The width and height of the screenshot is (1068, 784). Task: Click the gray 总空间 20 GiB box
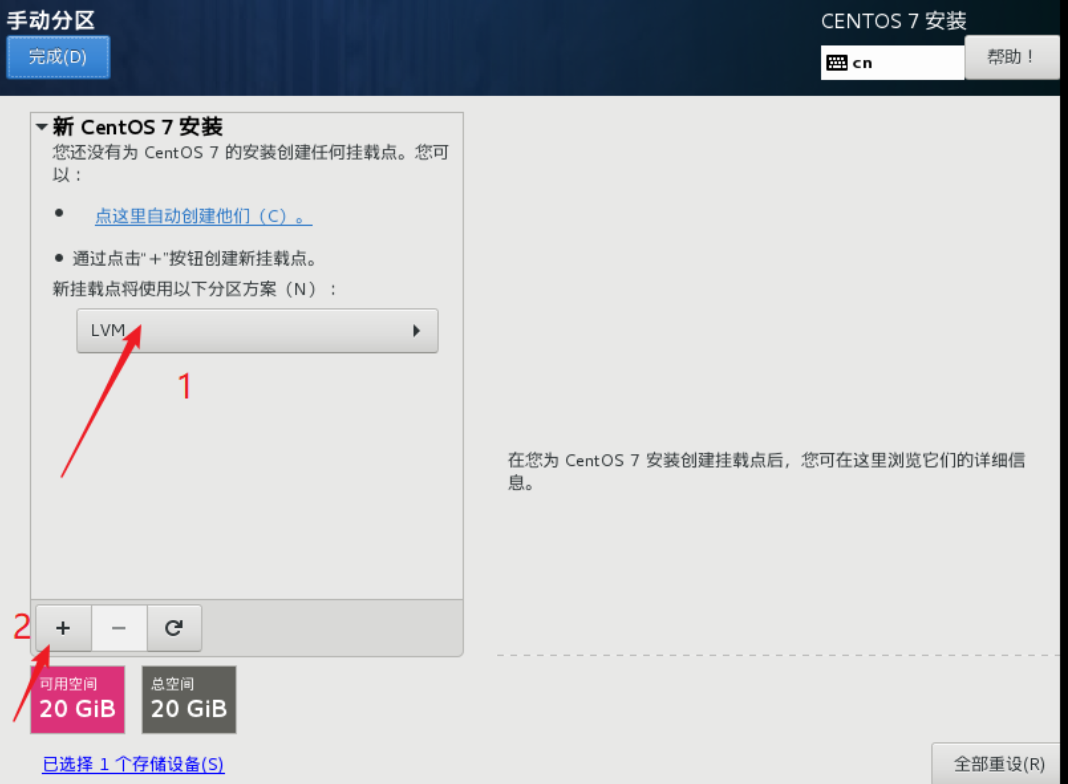pos(189,700)
